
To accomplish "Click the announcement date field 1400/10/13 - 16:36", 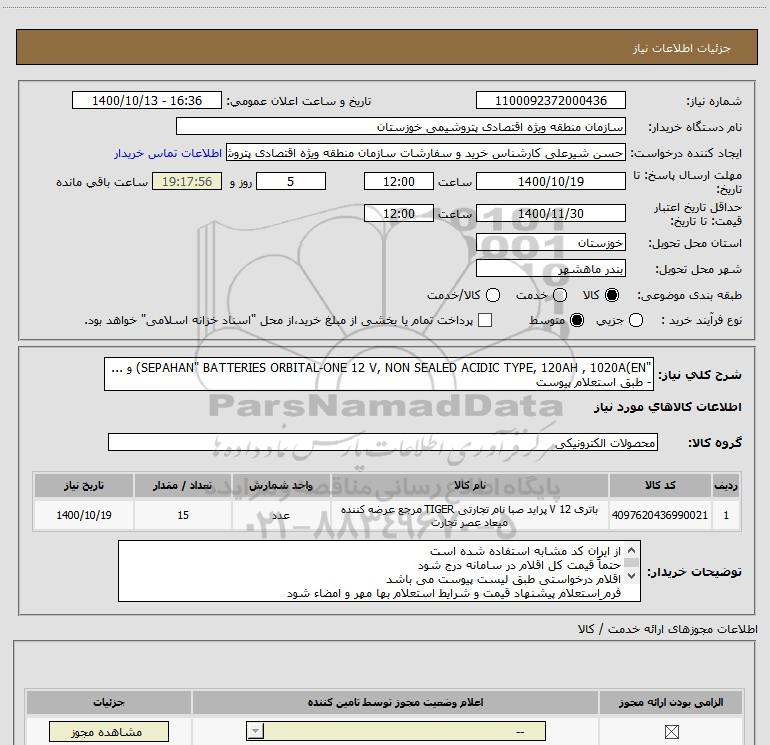I will [x=147, y=100].
